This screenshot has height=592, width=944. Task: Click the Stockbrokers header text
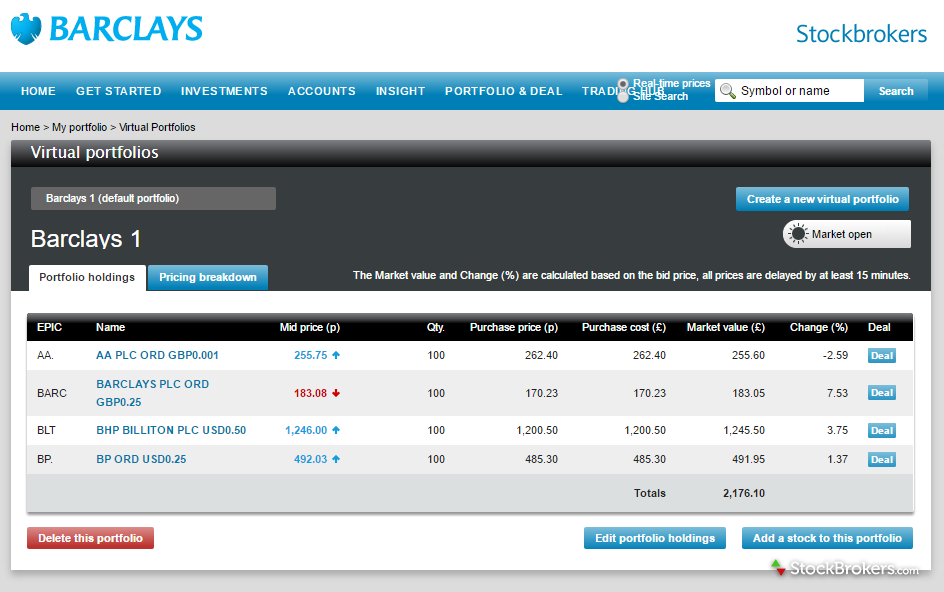(x=861, y=34)
